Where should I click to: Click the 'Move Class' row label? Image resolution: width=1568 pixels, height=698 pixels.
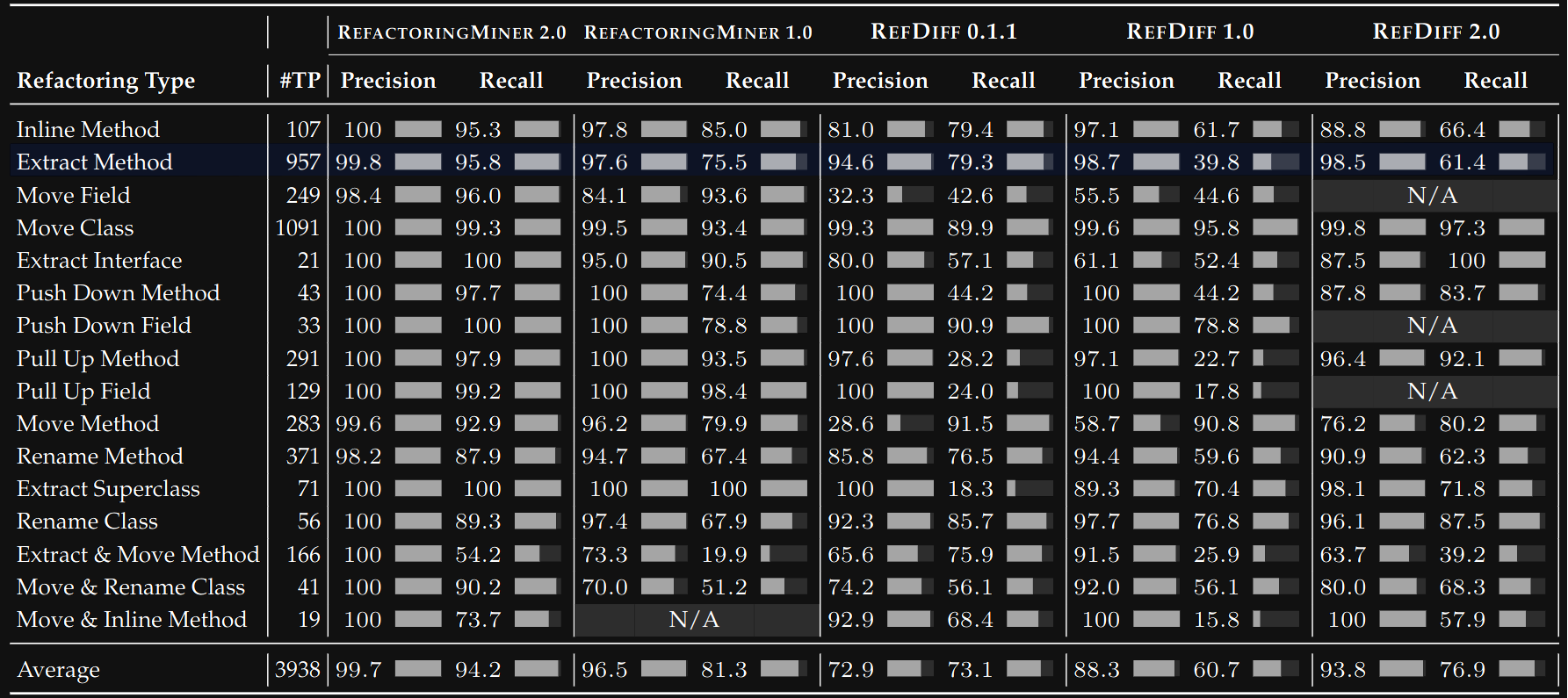tap(75, 227)
